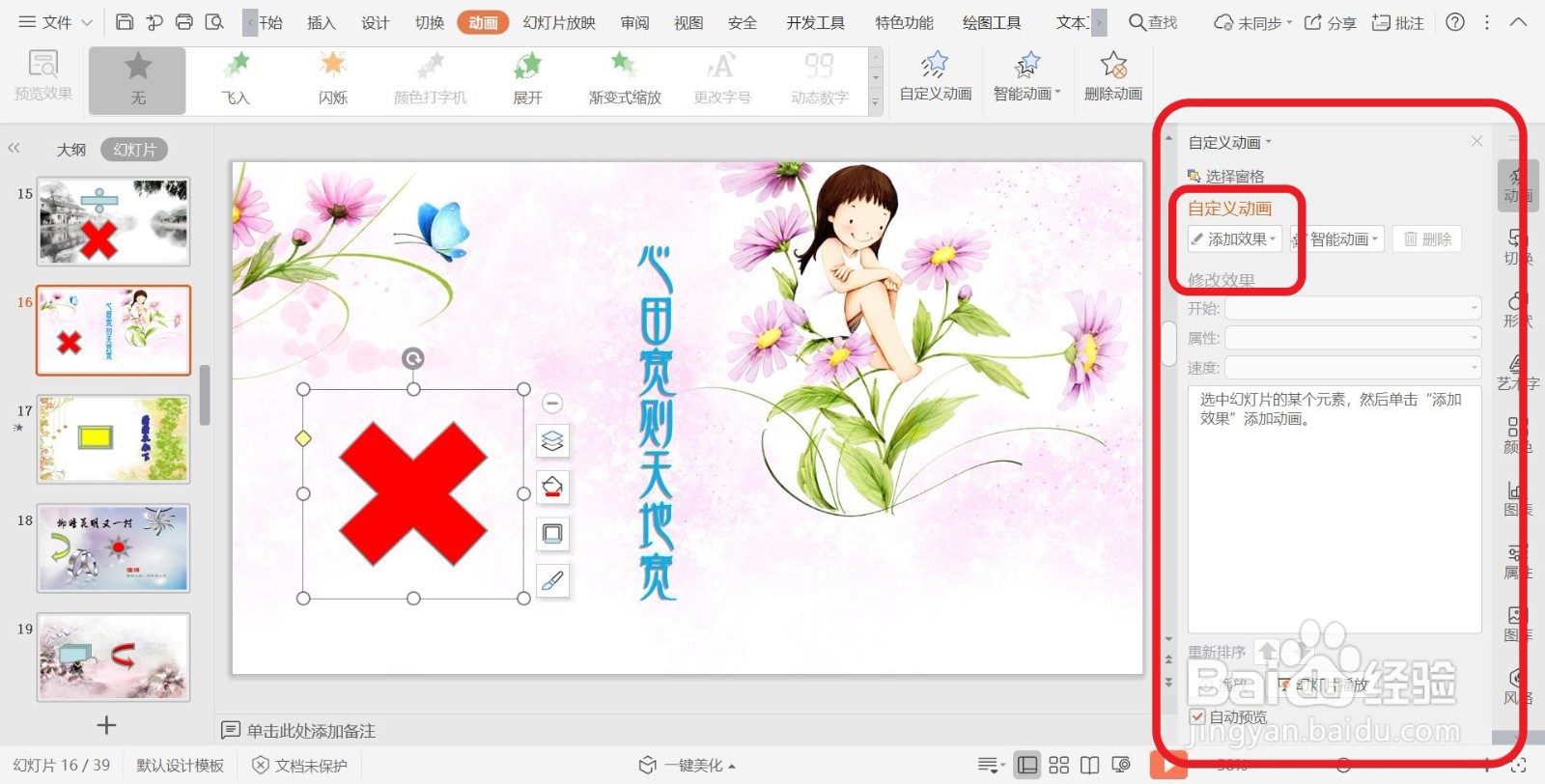The image size is (1545, 784).
Task: Click the 查找 search icon
Action: point(1153,22)
